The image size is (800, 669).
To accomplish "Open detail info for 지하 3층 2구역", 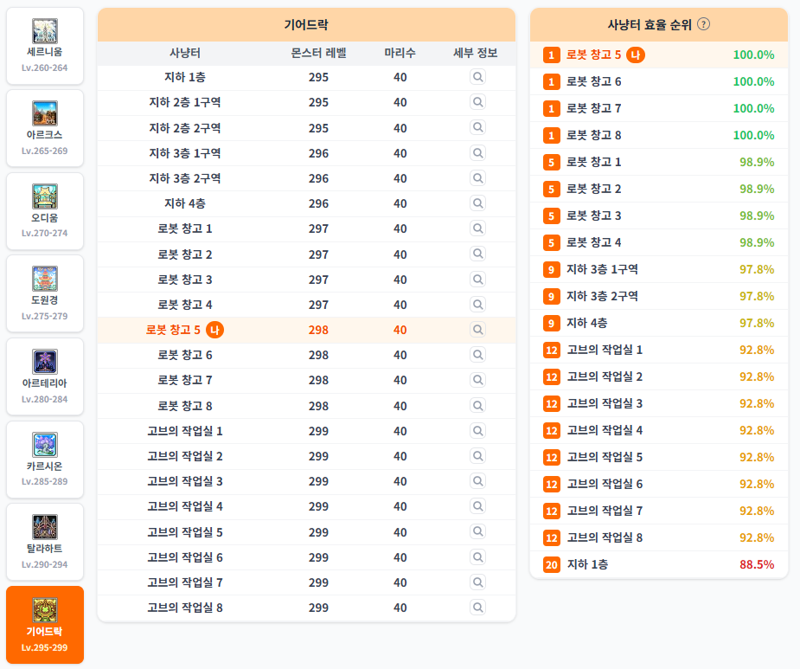I will click(x=478, y=178).
